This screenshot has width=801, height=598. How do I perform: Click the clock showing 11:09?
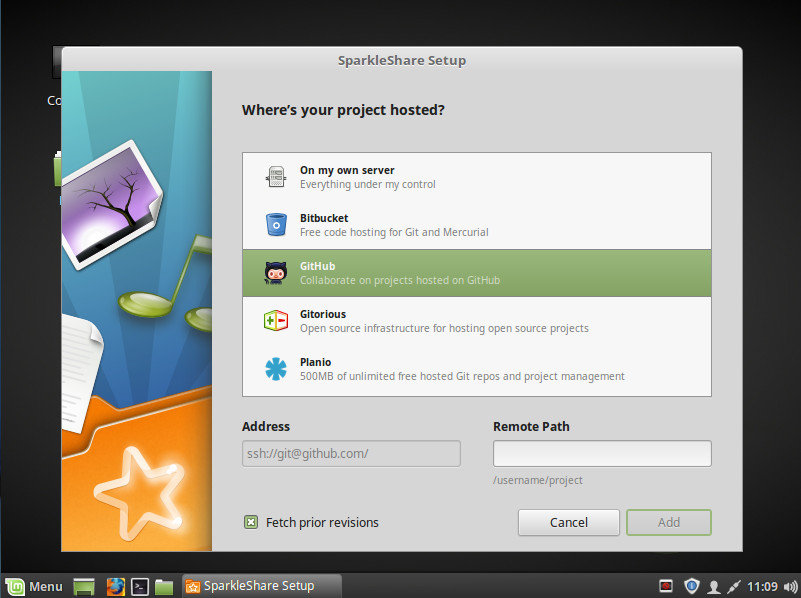(x=762, y=586)
